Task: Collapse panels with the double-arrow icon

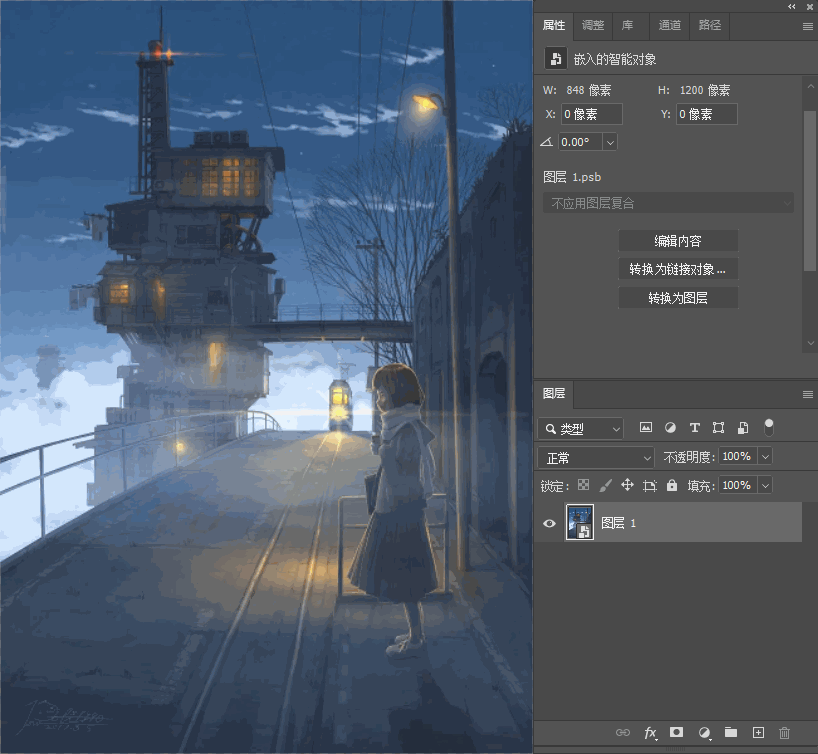Action: pyautogui.click(x=792, y=6)
